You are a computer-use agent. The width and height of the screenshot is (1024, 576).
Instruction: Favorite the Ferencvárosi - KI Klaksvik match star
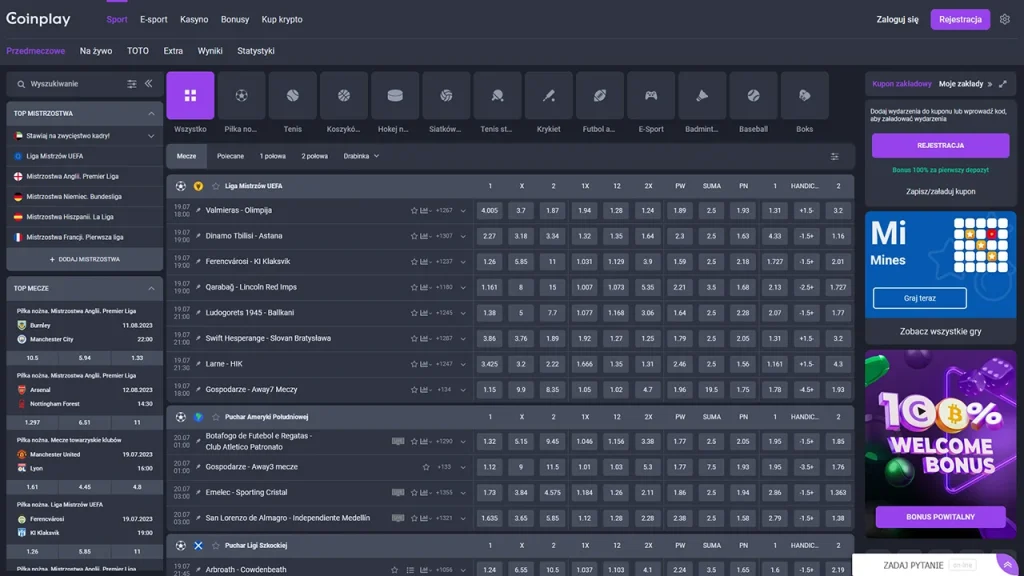(x=414, y=262)
